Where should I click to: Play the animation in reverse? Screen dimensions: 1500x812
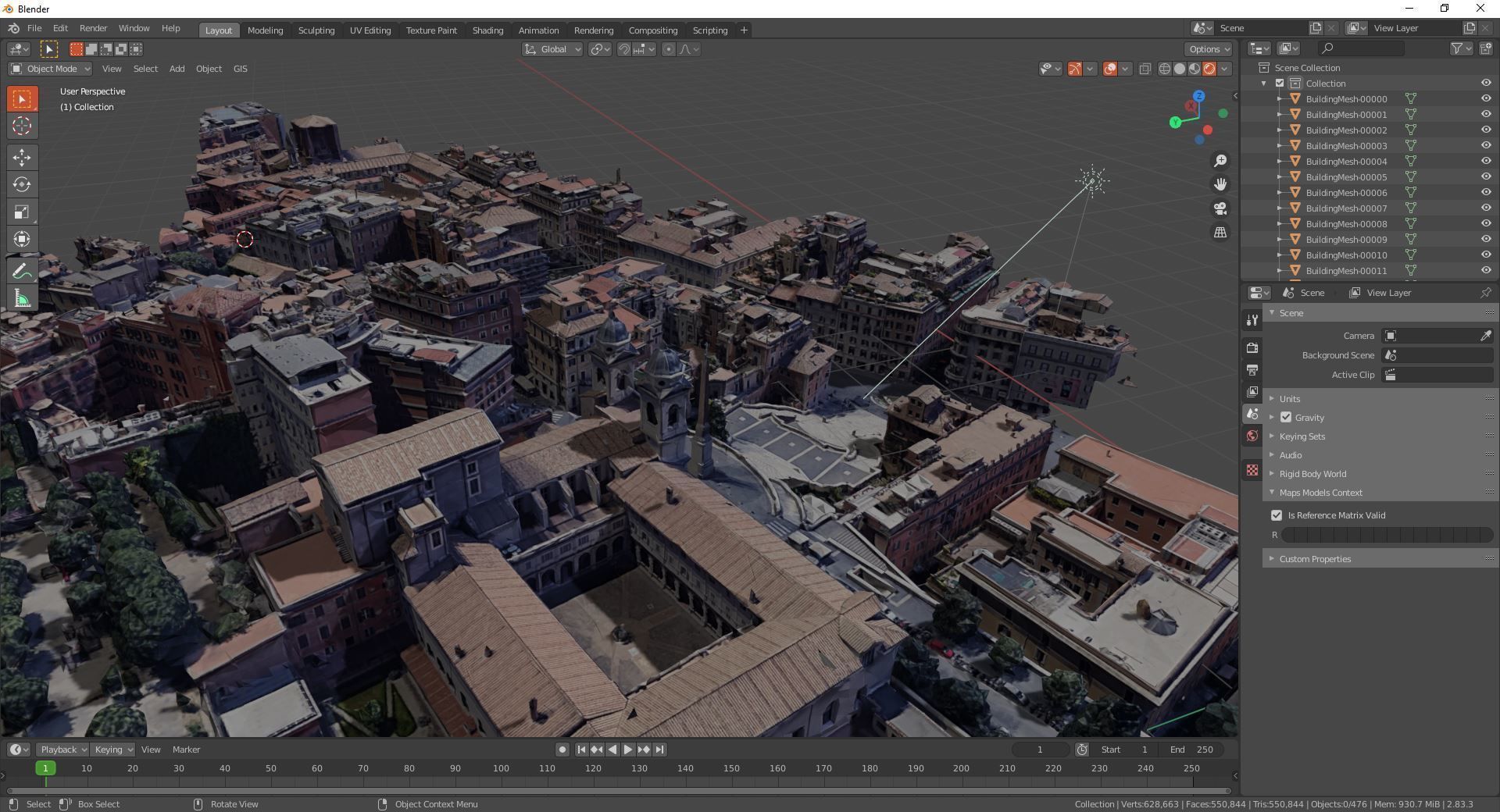click(612, 750)
